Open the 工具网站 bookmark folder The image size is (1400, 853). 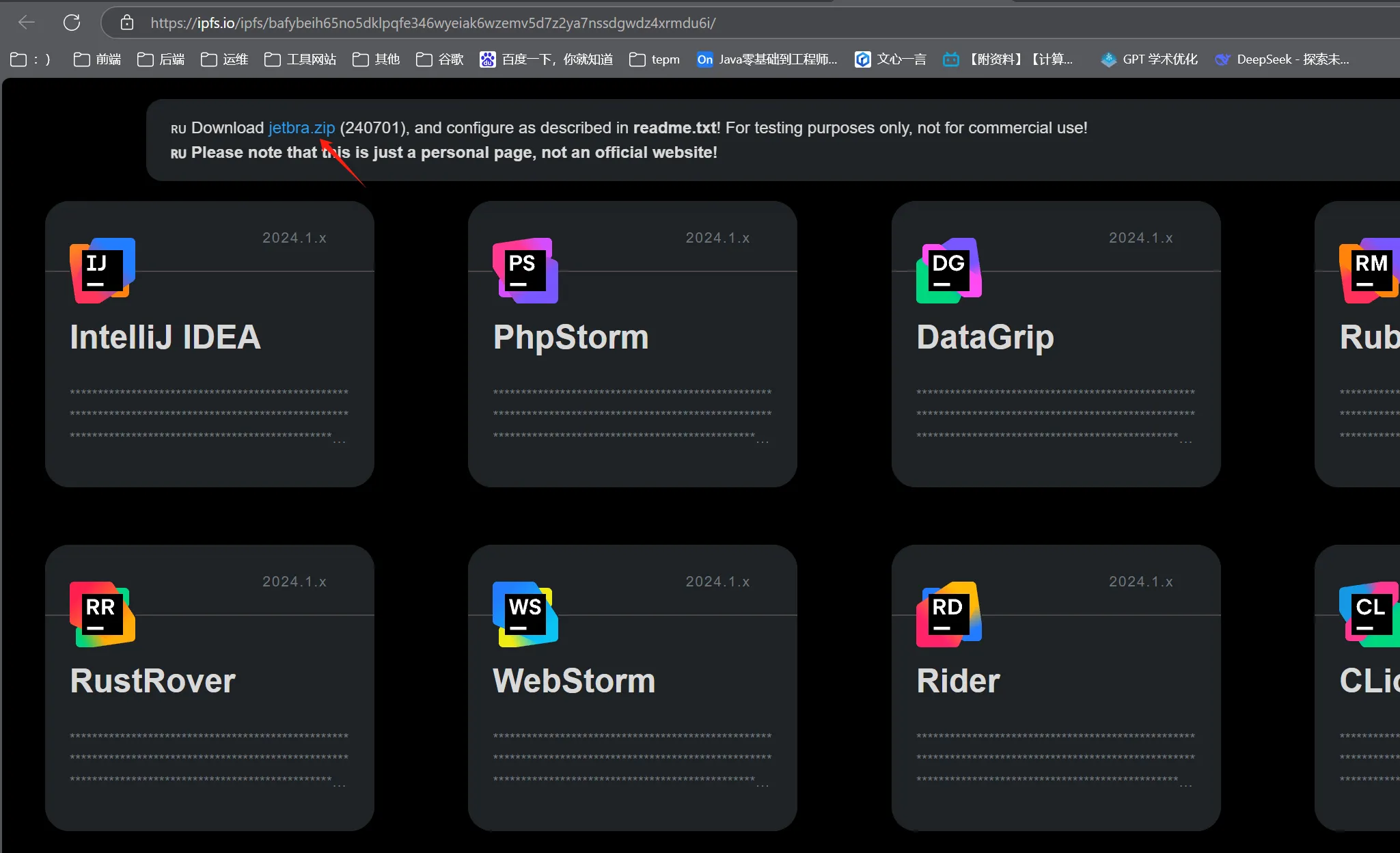coord(300,59)
